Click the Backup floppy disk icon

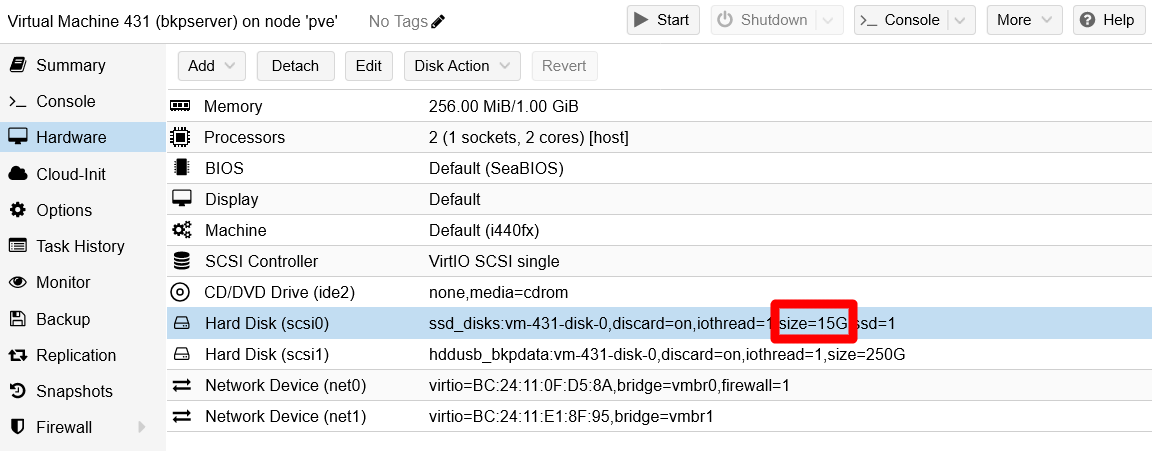[18, 318]
